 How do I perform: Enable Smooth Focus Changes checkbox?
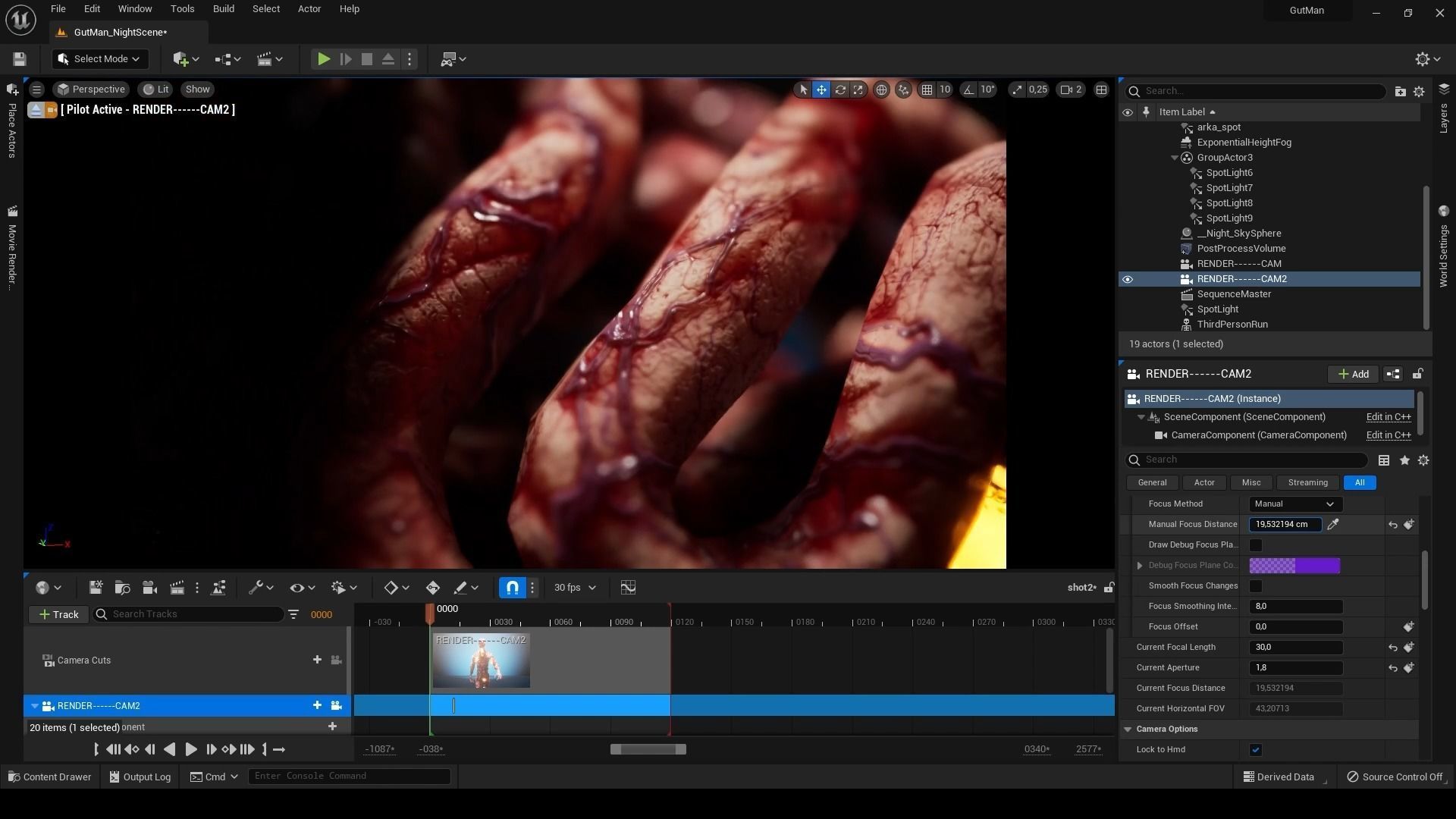click(1256, 586)
